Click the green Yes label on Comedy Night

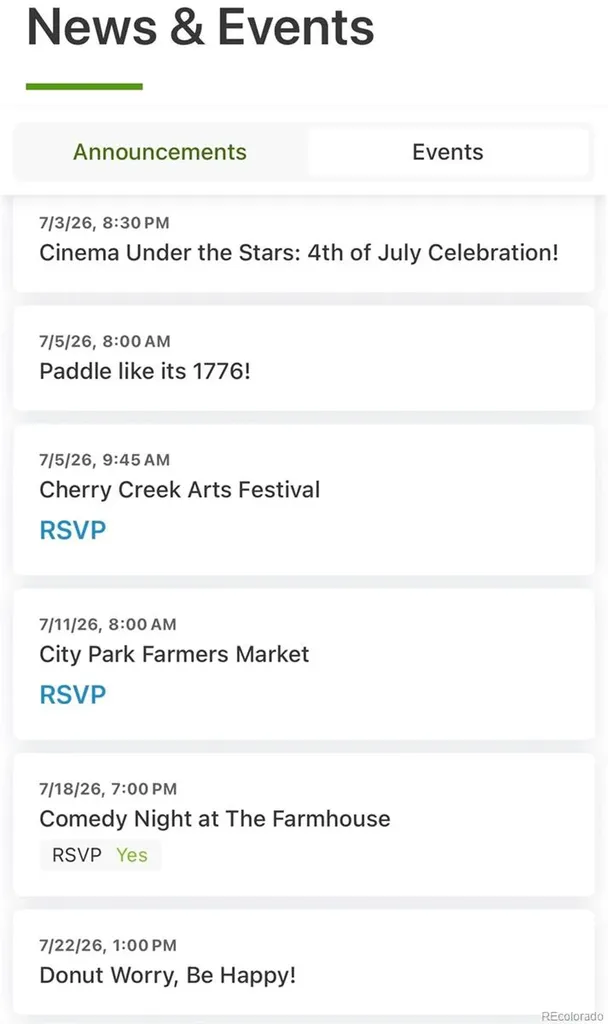tap(132, 855)
